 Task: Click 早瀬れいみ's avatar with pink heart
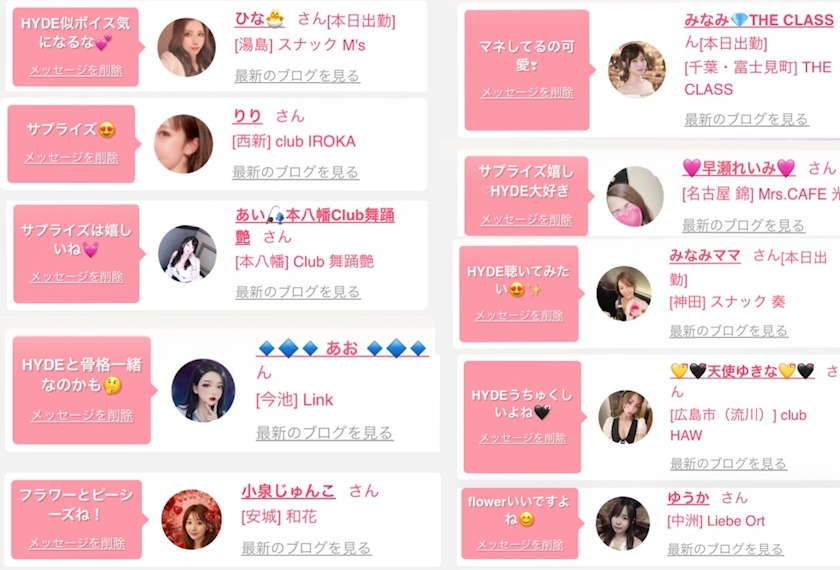tap(635, 196)
